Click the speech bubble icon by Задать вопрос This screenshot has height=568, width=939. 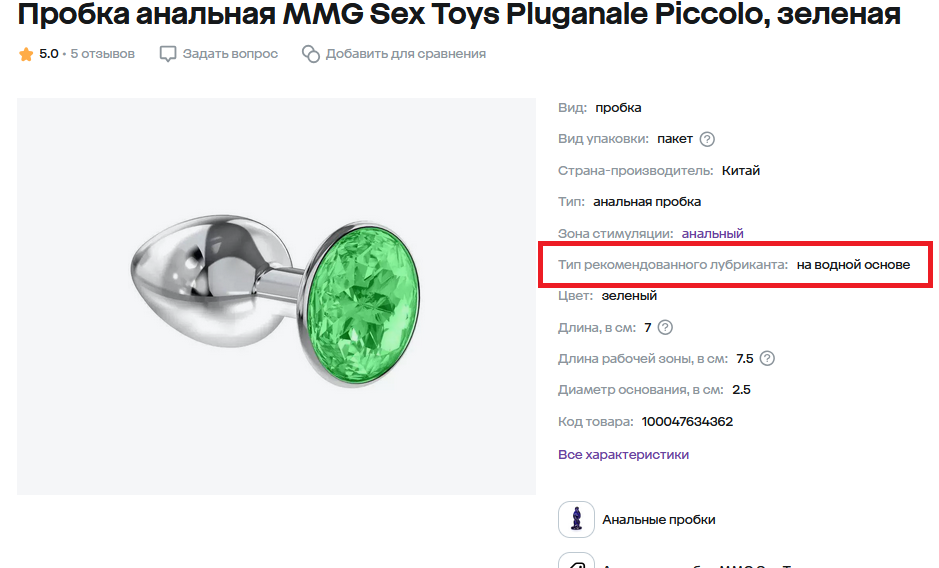tap(168, 54)
